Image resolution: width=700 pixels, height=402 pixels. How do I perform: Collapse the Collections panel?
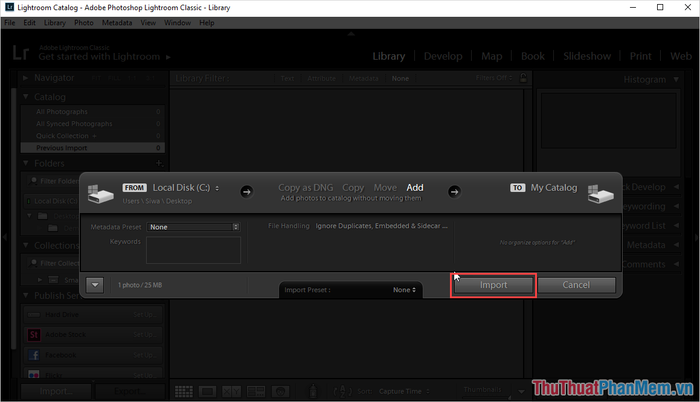pos(25,245)
